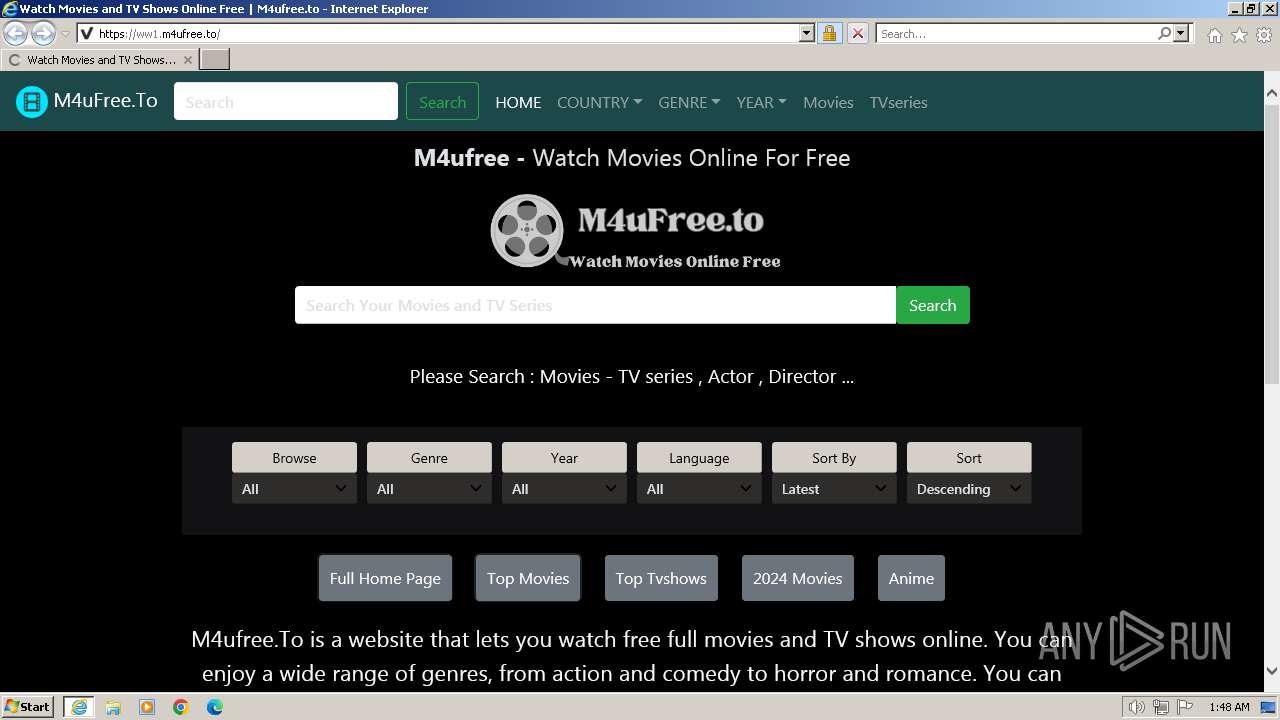Click the volume speaker tray icon
Image resolution: width=1280 pixels, height=720 pixels.
[1137, 707]
